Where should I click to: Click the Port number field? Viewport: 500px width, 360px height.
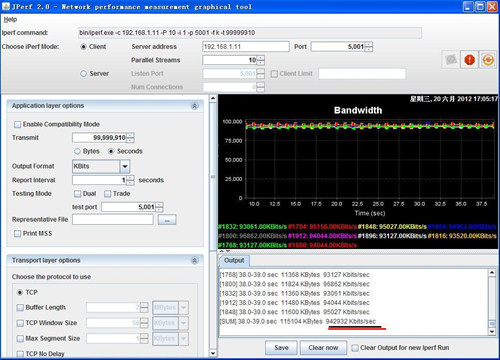338,47
